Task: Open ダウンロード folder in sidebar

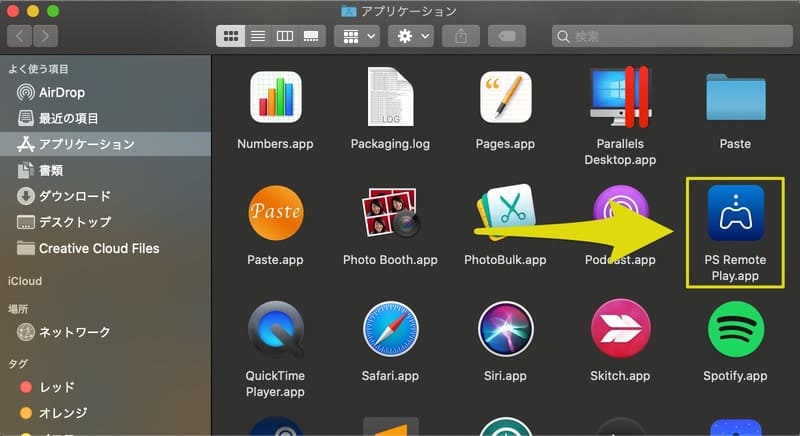Action: (74, 196)
